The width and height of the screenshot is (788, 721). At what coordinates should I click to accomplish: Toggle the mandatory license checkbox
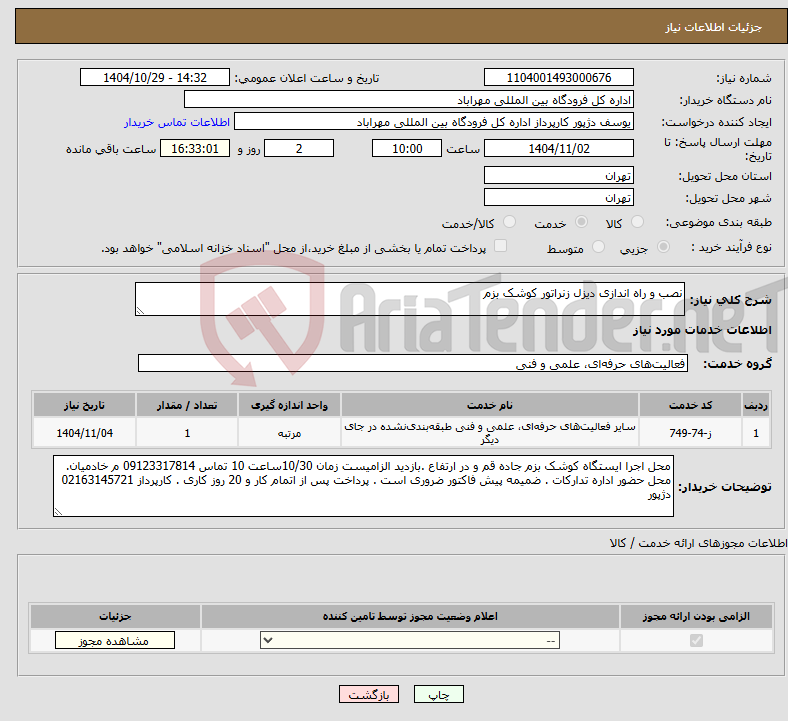point(696,640)
